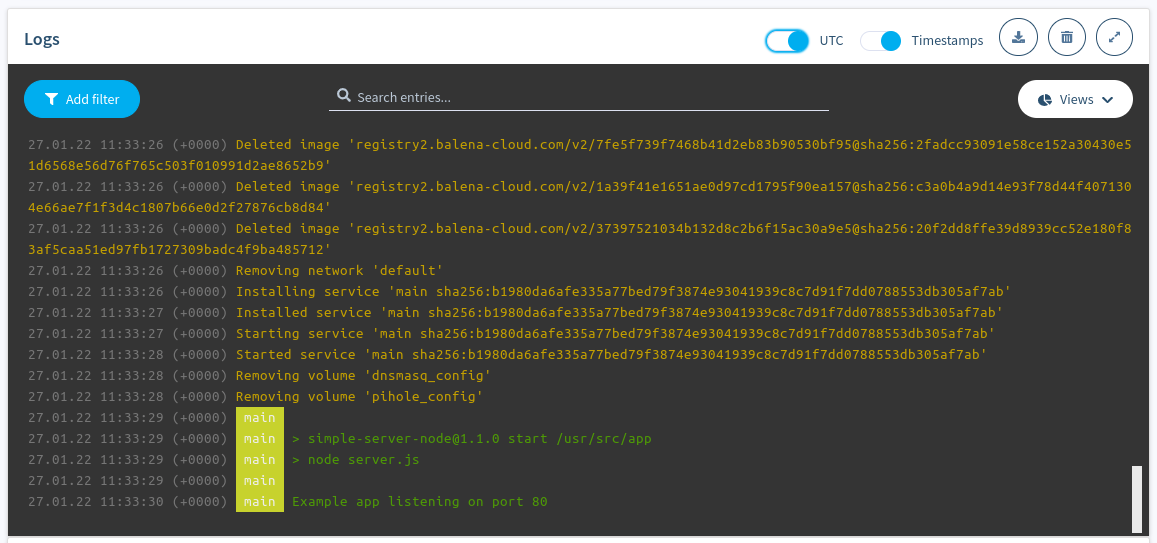
Task: Open the Views dropdown chevron
Action: [1107, 100]
